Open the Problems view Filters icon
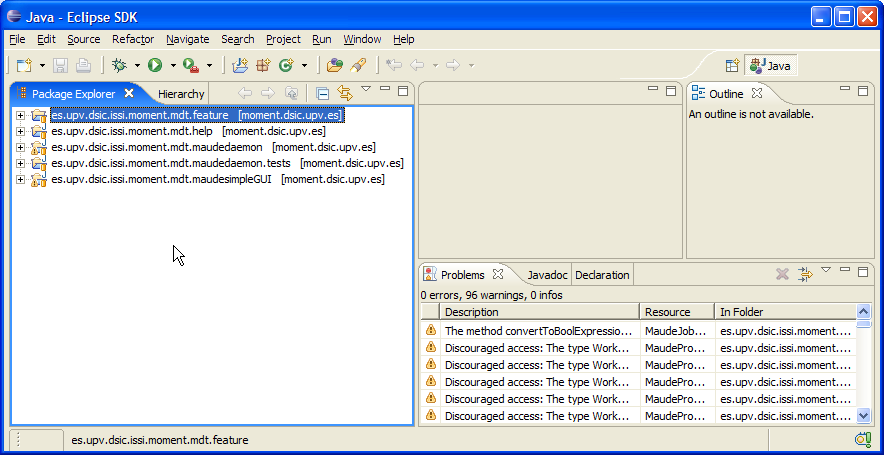The image size is (884, 455). click(805, 275)
